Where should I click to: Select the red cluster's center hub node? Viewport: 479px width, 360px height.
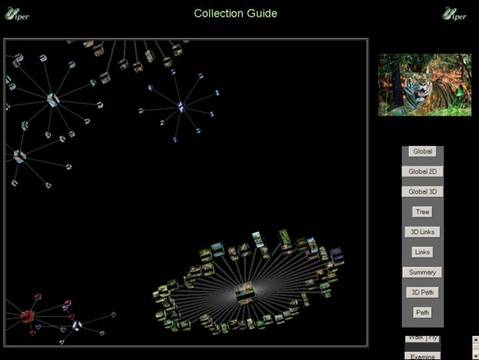tap(27, 316)
